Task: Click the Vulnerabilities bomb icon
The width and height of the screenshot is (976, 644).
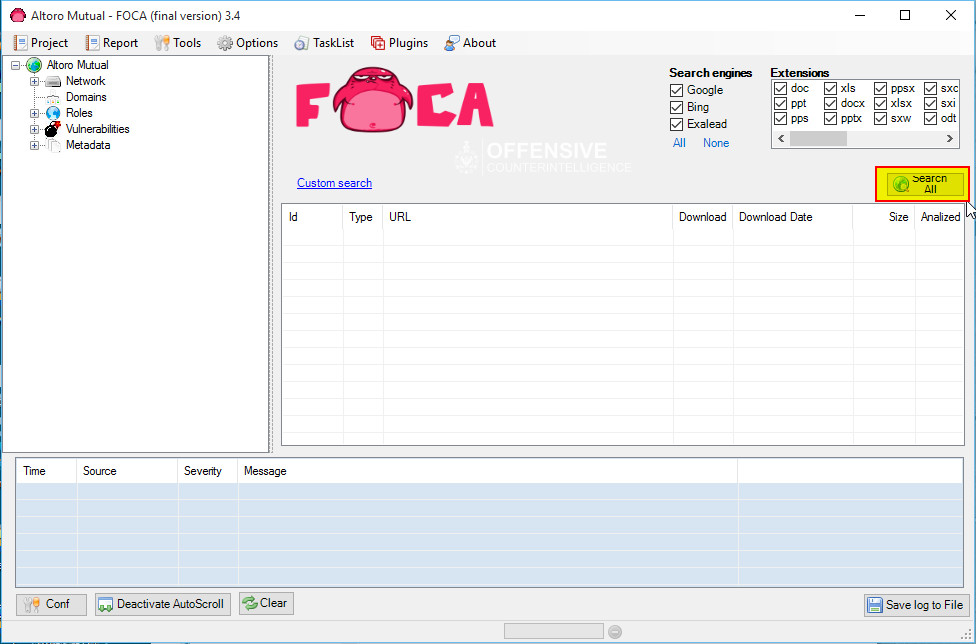Action: (53, 129)
